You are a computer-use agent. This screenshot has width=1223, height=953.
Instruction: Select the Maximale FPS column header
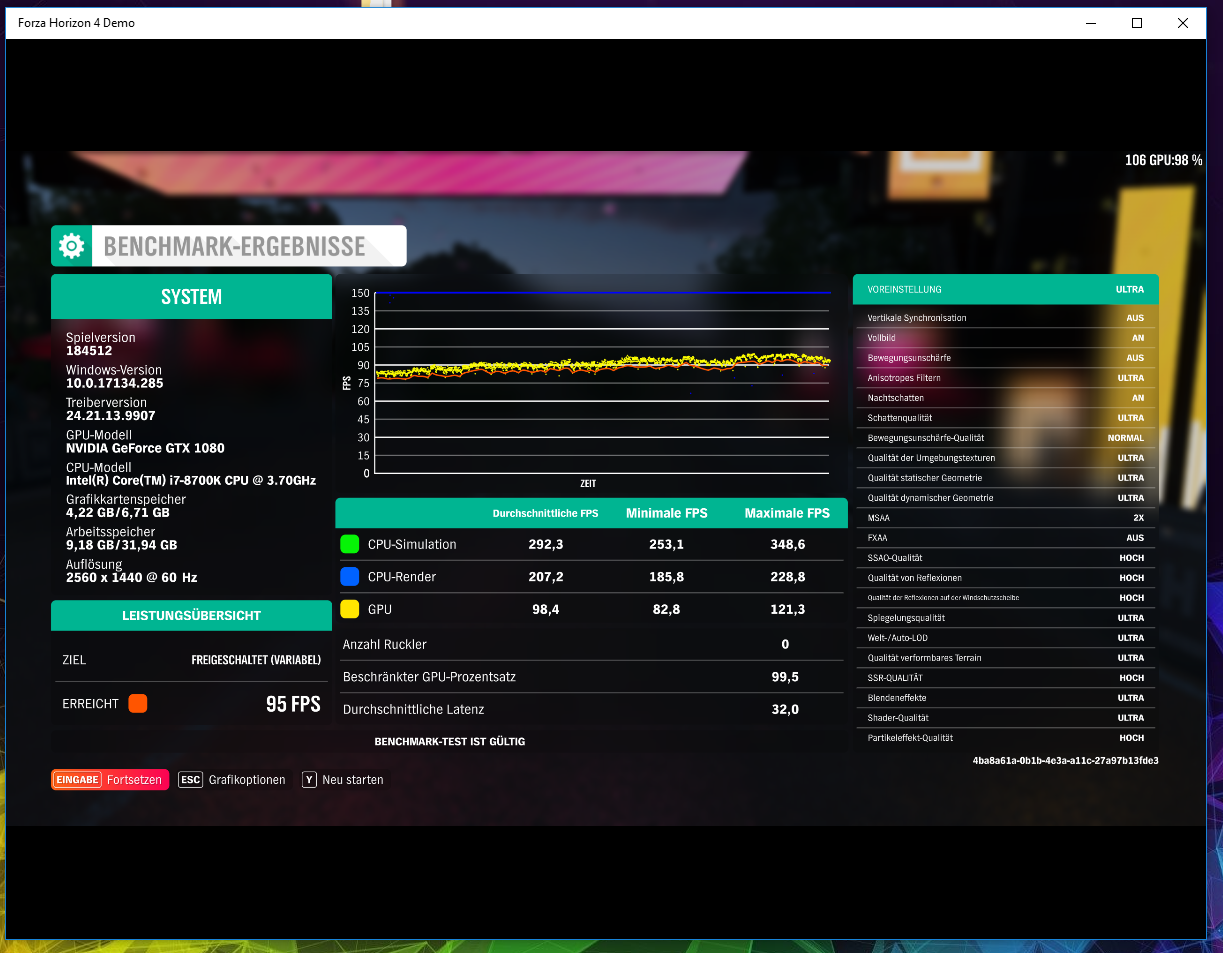tap(787, 513)
